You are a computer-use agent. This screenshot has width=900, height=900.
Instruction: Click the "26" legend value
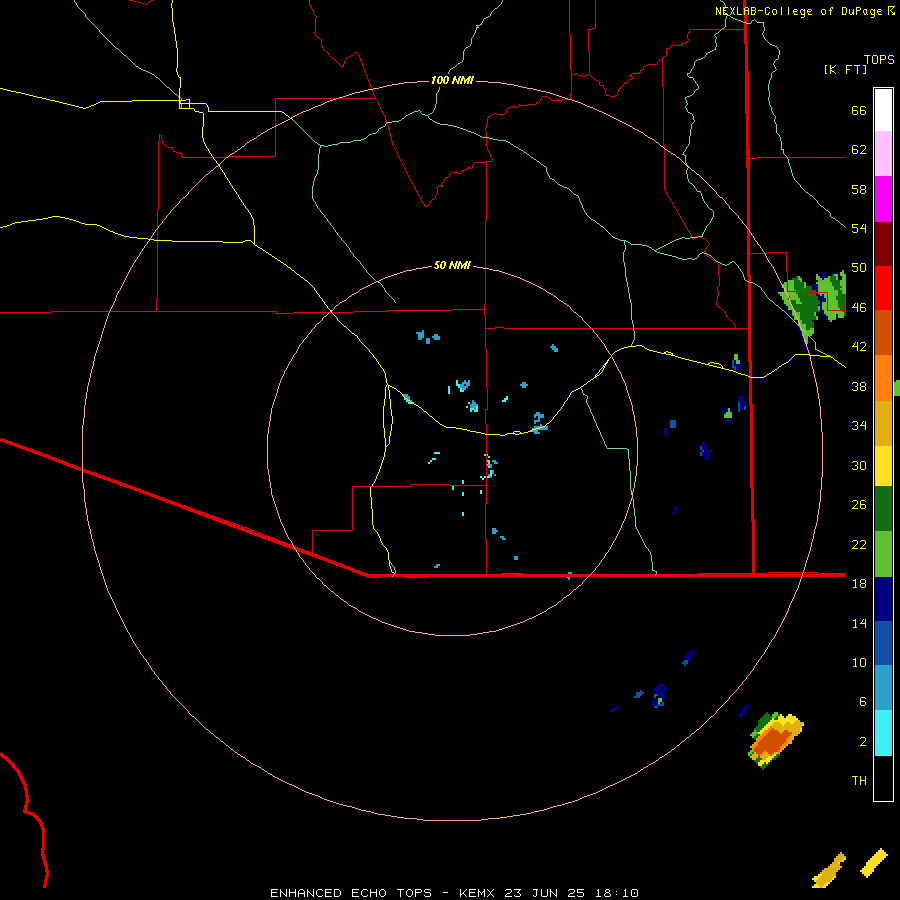pyautogui.click(x=859, y=505)
